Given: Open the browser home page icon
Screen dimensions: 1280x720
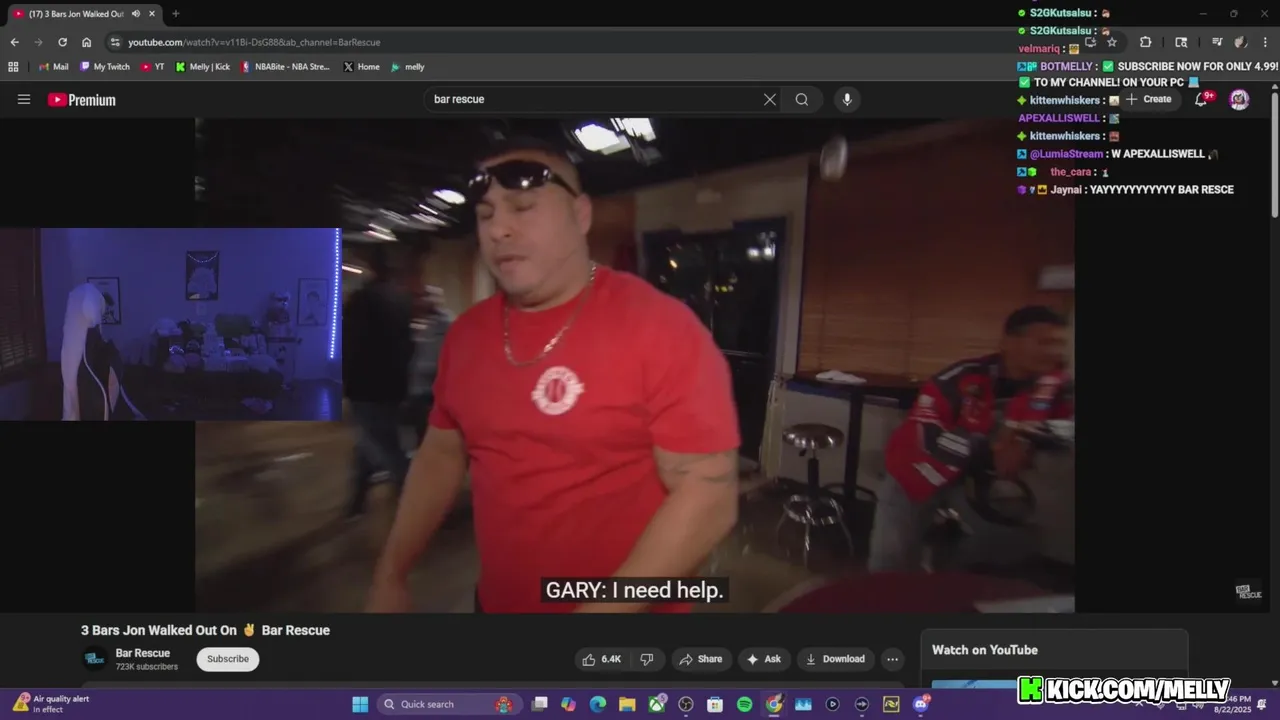Looking at the screenshot, I should (87, 42).
